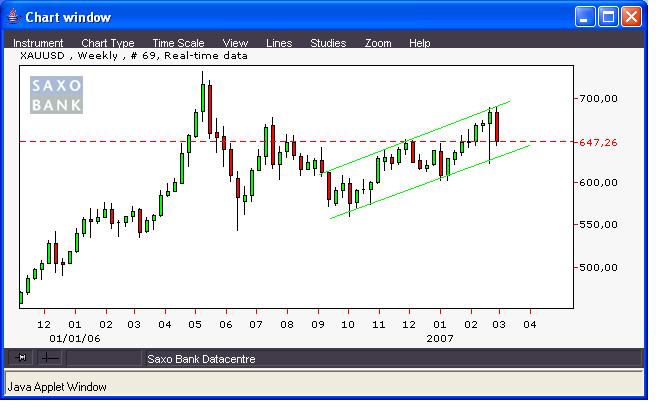Click the Saxo Bank logo on the chart
The width and height of the screenshot is (658, 410).
(57, 95)
